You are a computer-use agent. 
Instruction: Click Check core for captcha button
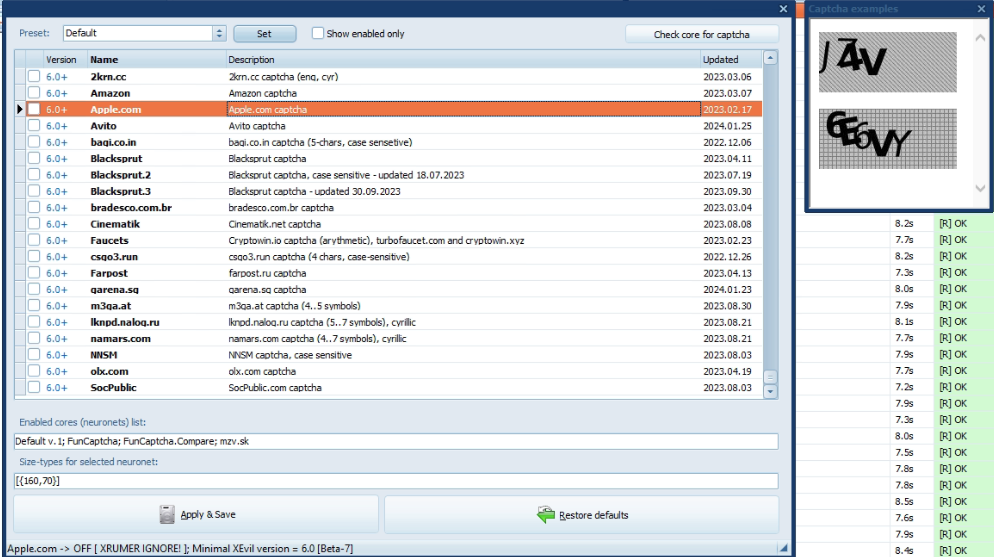(x=701, y=34)
